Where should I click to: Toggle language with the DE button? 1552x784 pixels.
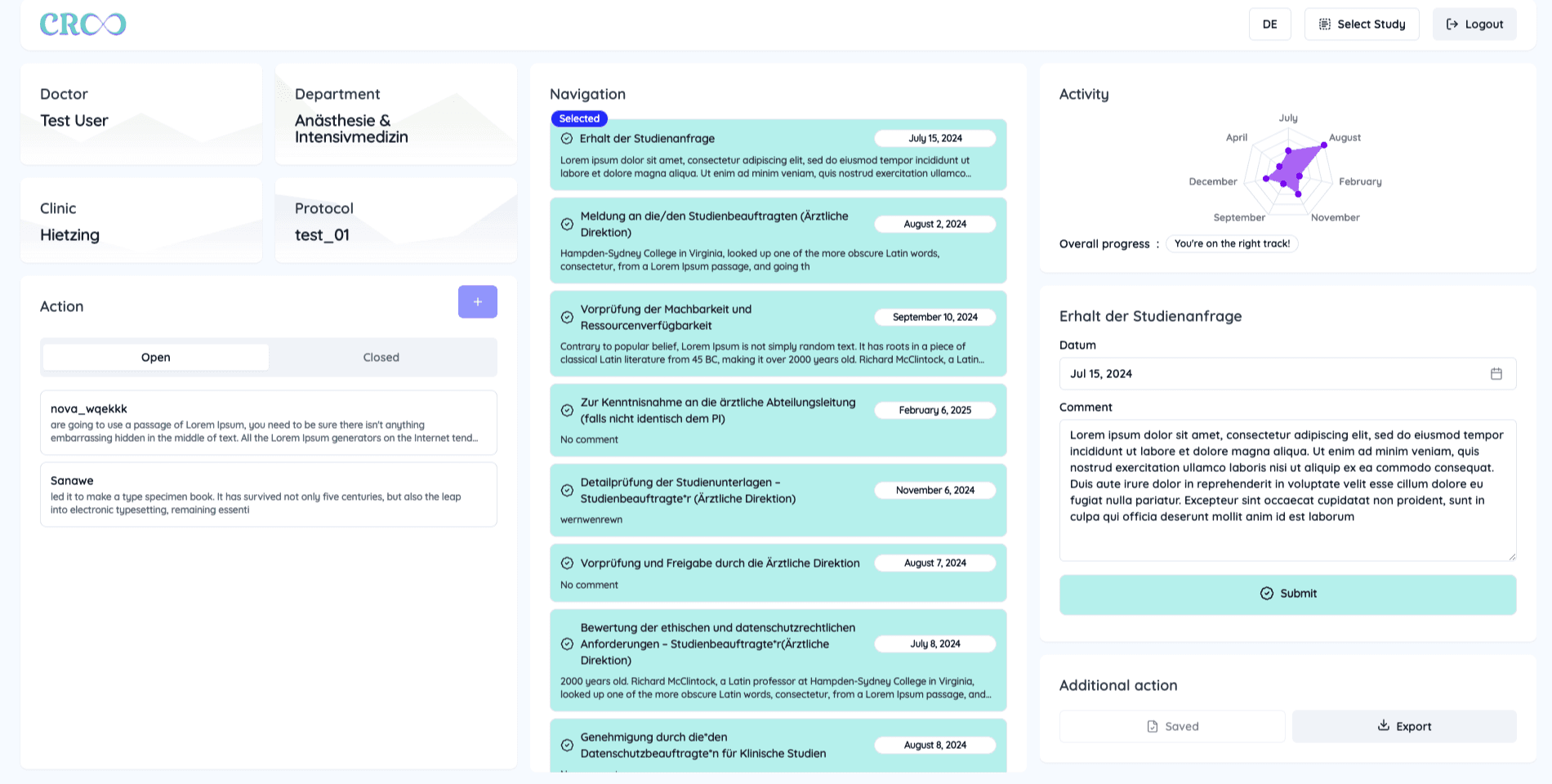tap(1269, 24)
